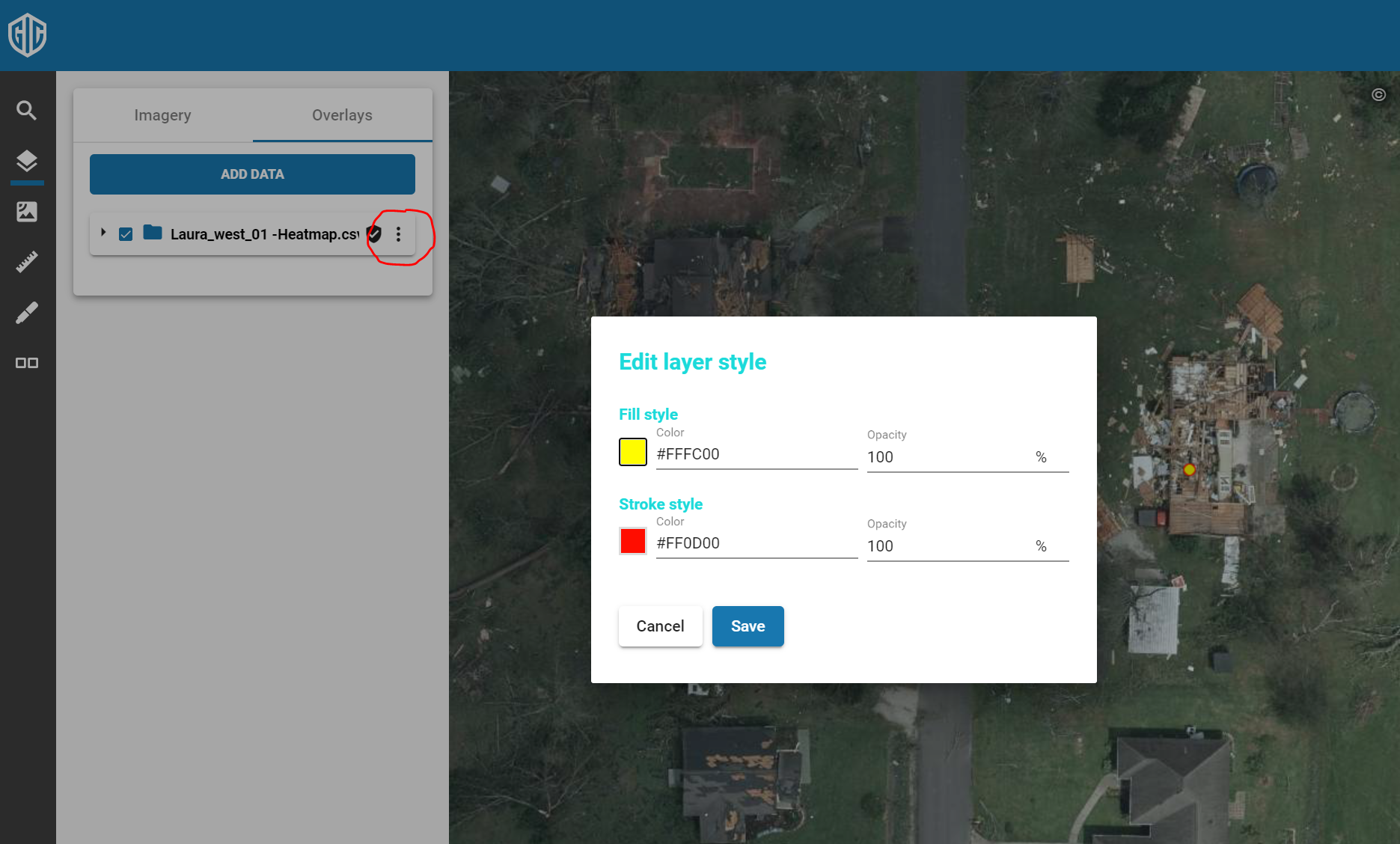1400x844 pixels.
Task: Click the ADD DATA button
Action: click(x=252, y=174)
